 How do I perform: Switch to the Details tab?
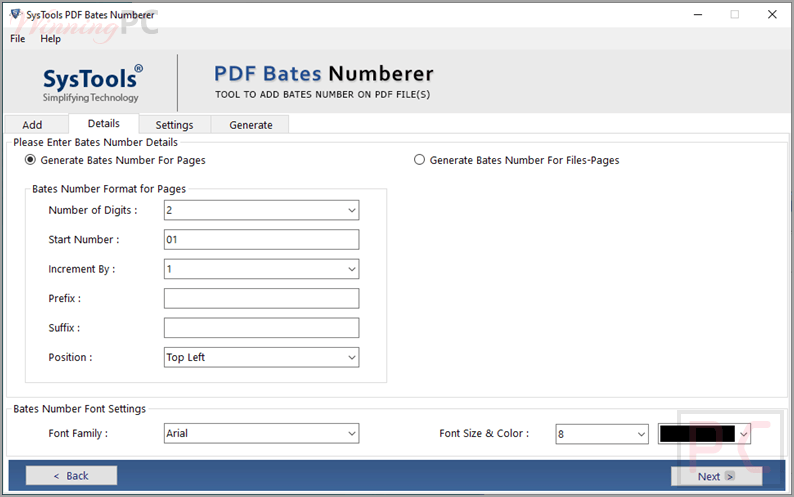(103, 124)
